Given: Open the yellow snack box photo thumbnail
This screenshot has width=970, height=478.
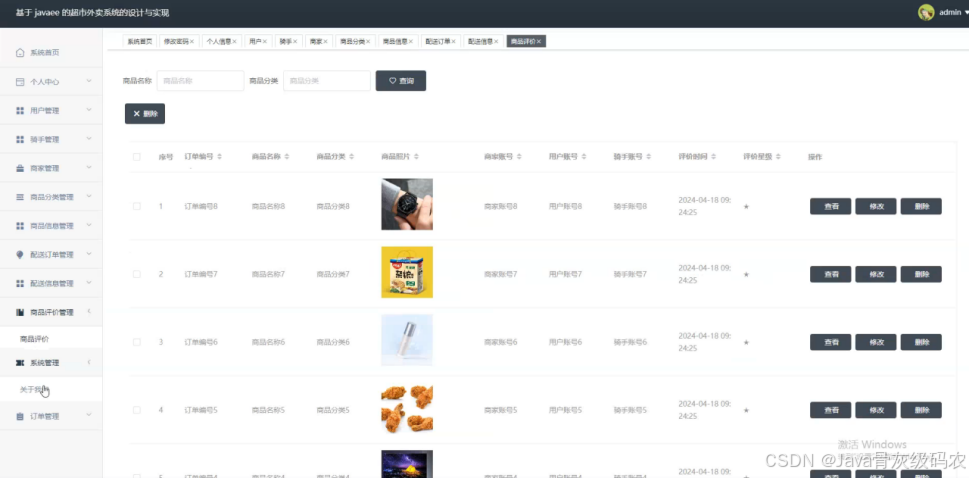Looking at the screenshot, I should tap(407, 272).
